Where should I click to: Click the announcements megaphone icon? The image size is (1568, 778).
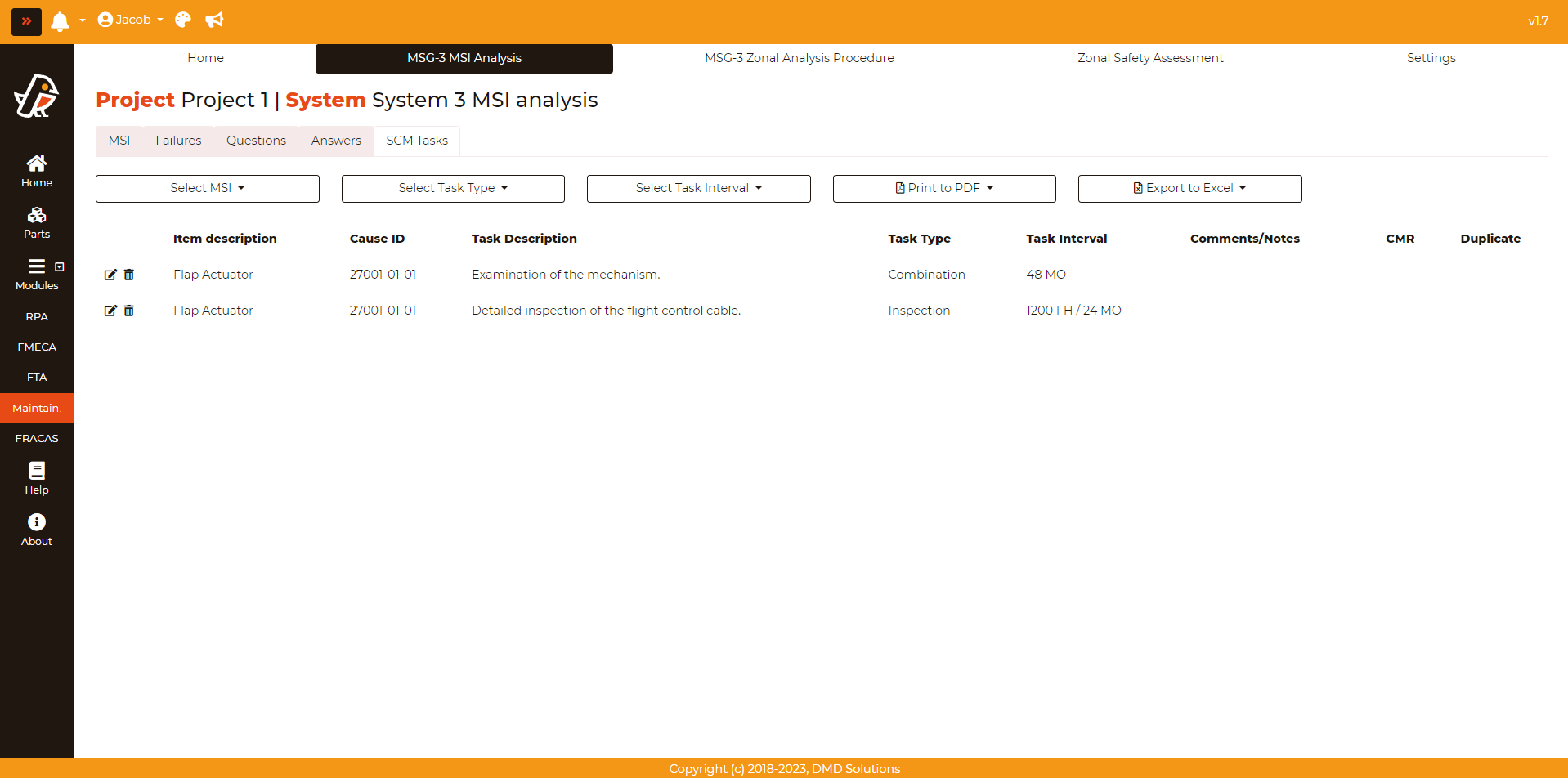pyautogui.click(x=214, y=20)
